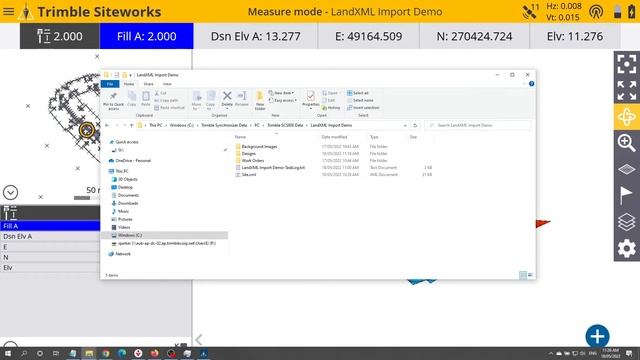Image resolution: width=640 pixels, height=360 pixels.
Task: Select the rod height 2.000 box
Action: (60, 36)
